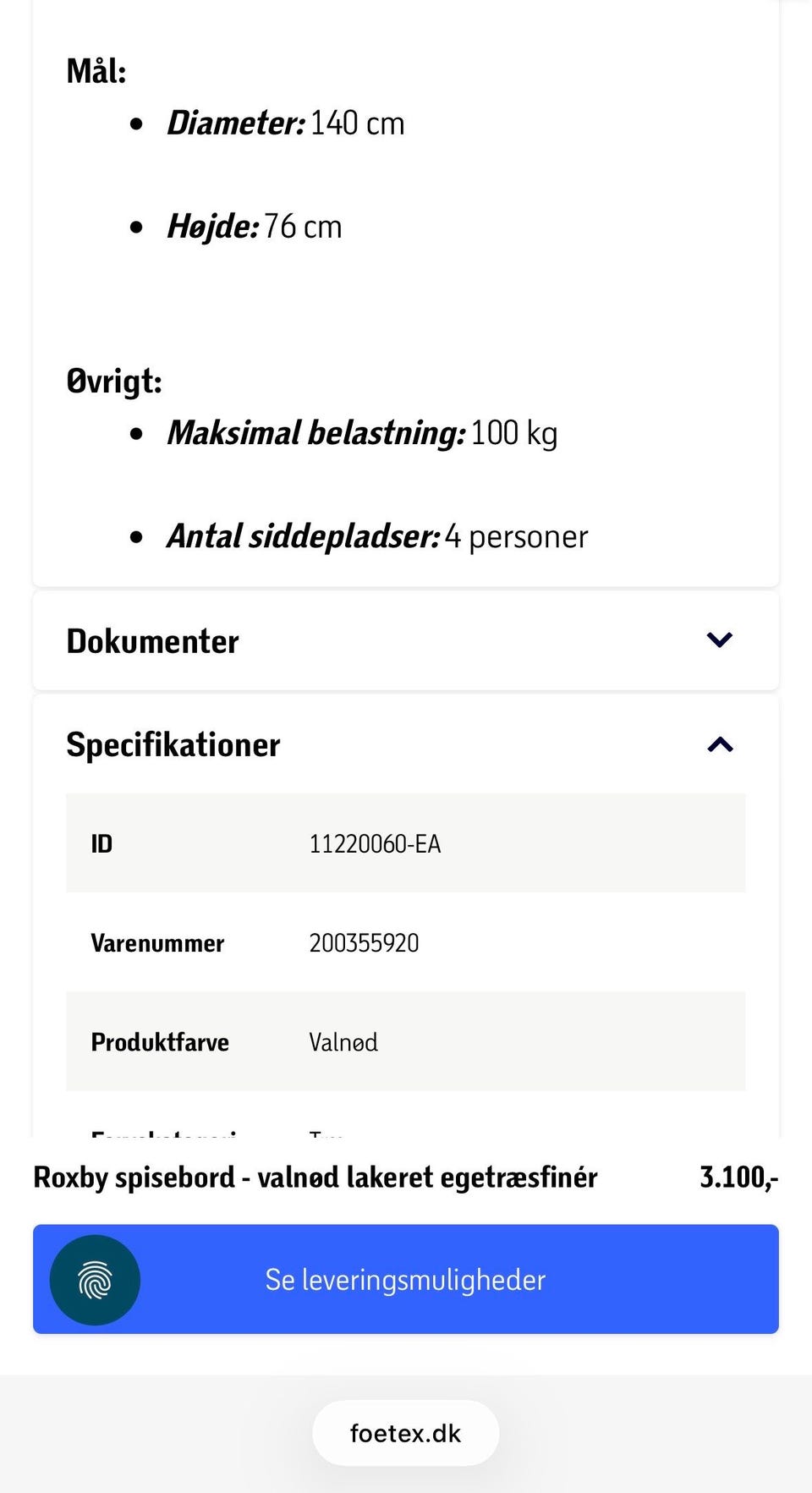Click the Mål heading

point(96,72)
